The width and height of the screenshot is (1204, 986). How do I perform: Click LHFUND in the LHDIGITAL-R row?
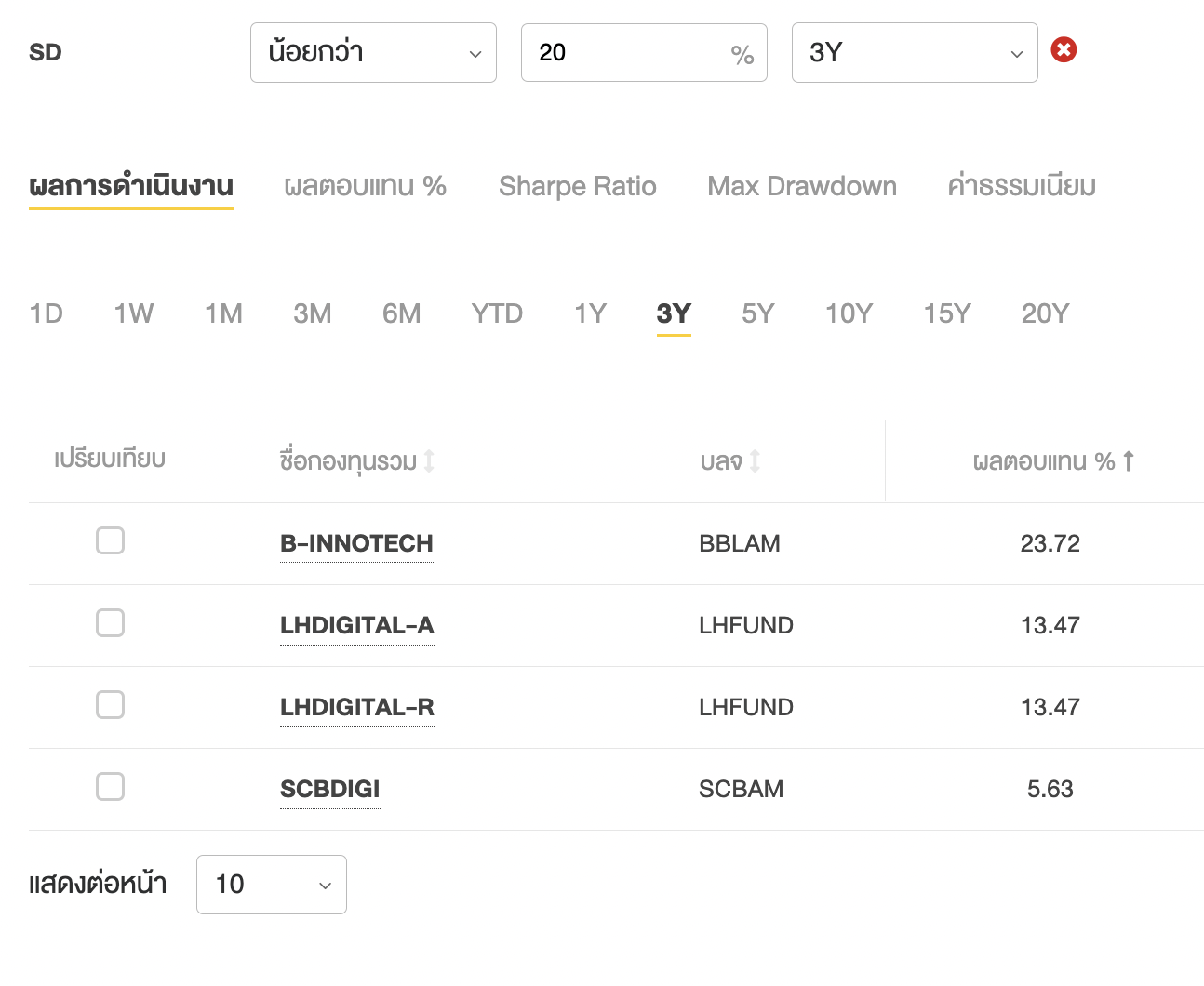pyautogui.click(x=746, y=707)
